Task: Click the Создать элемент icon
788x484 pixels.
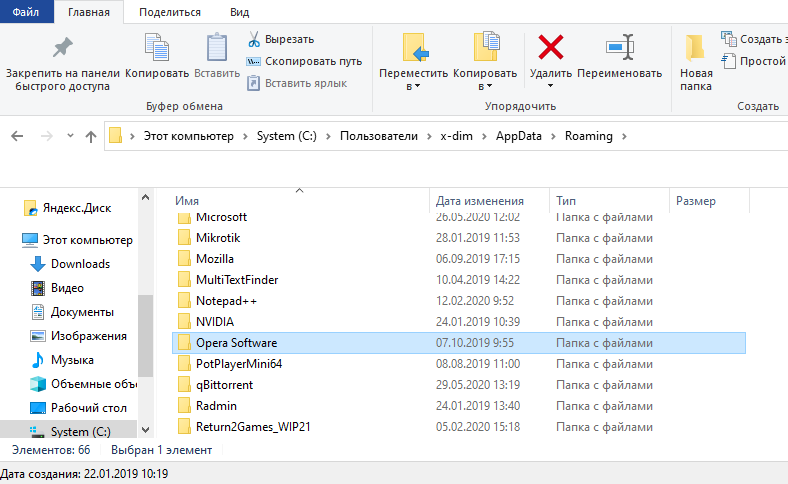Action: click(x=729, y=39)
